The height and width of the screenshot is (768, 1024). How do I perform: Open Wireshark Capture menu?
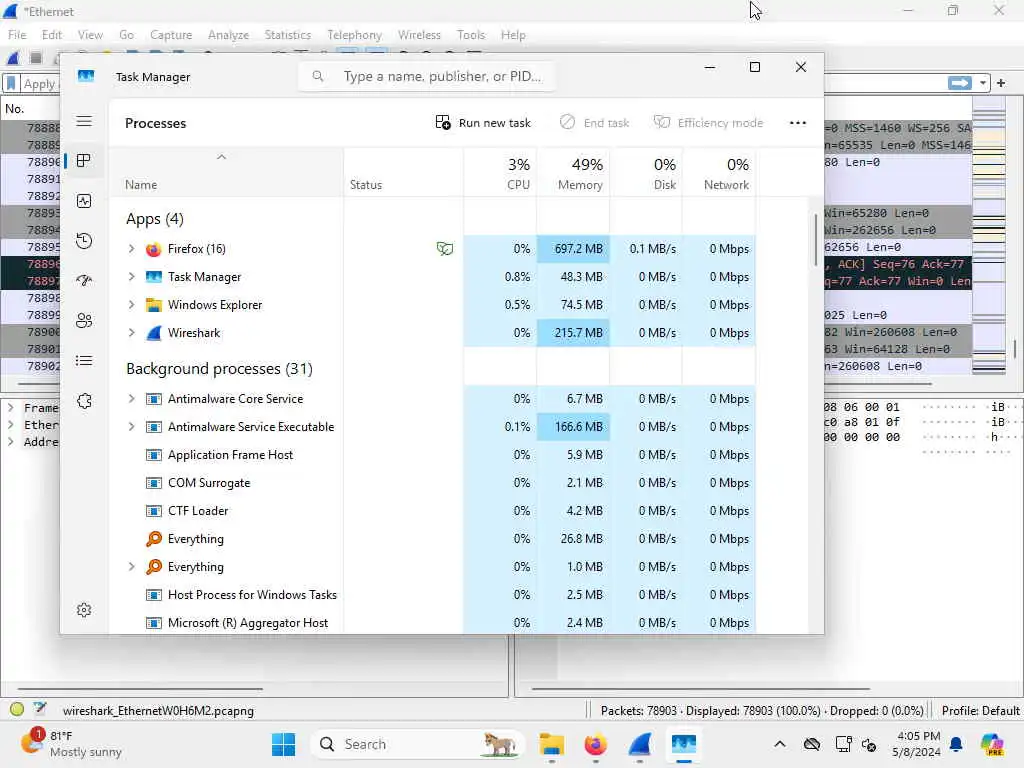[171, 35]
